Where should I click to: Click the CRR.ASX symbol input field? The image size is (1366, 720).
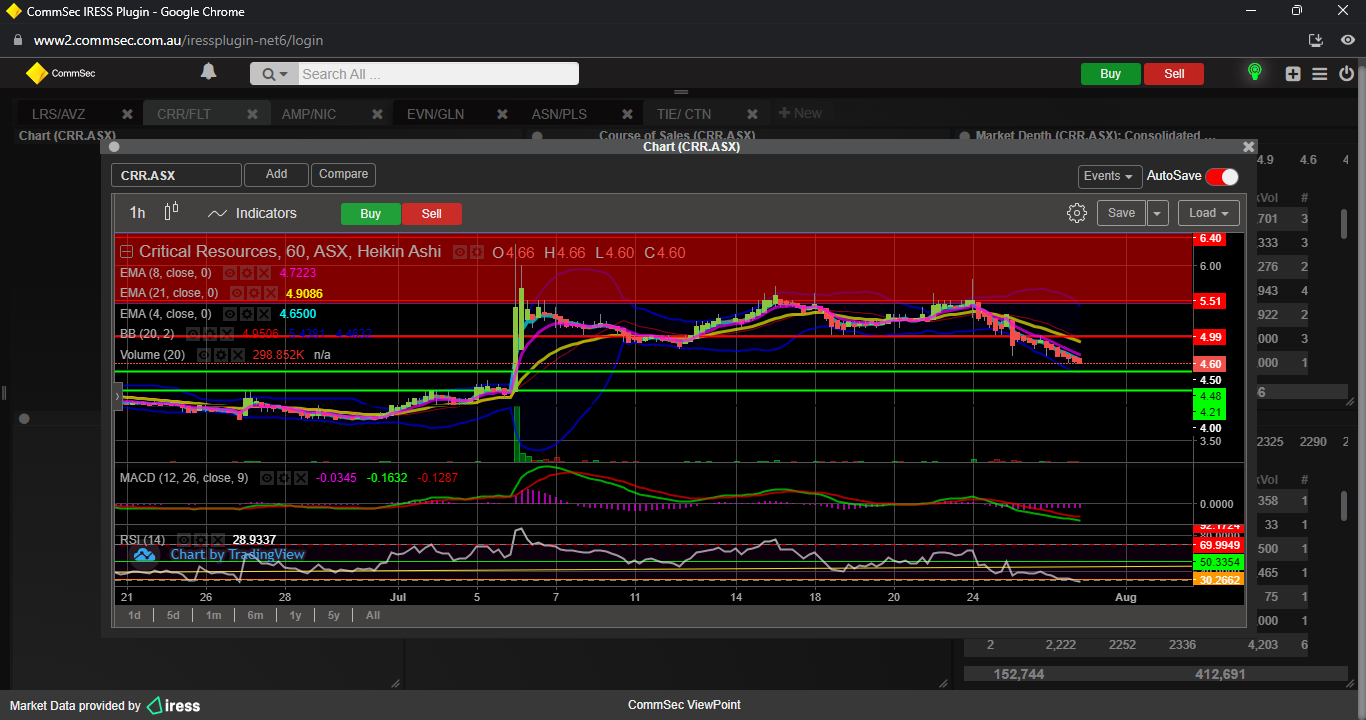pyautogui.click(x=176, y=175)
